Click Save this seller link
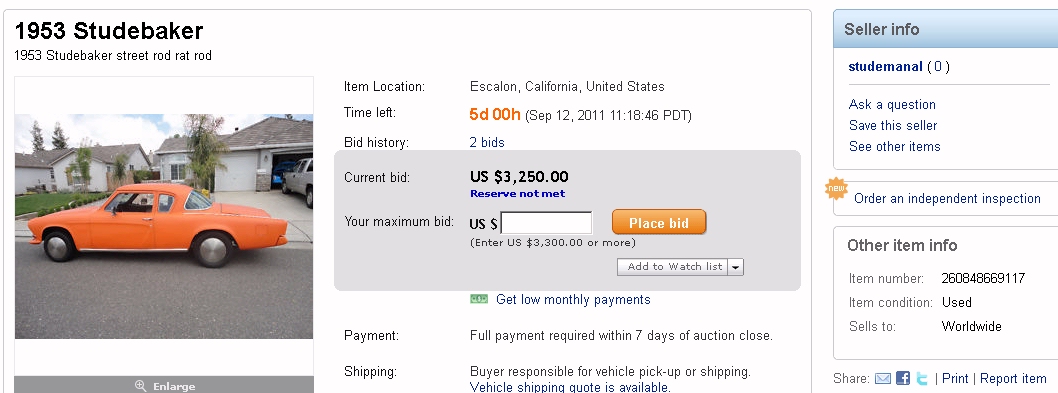 [893, 126]
